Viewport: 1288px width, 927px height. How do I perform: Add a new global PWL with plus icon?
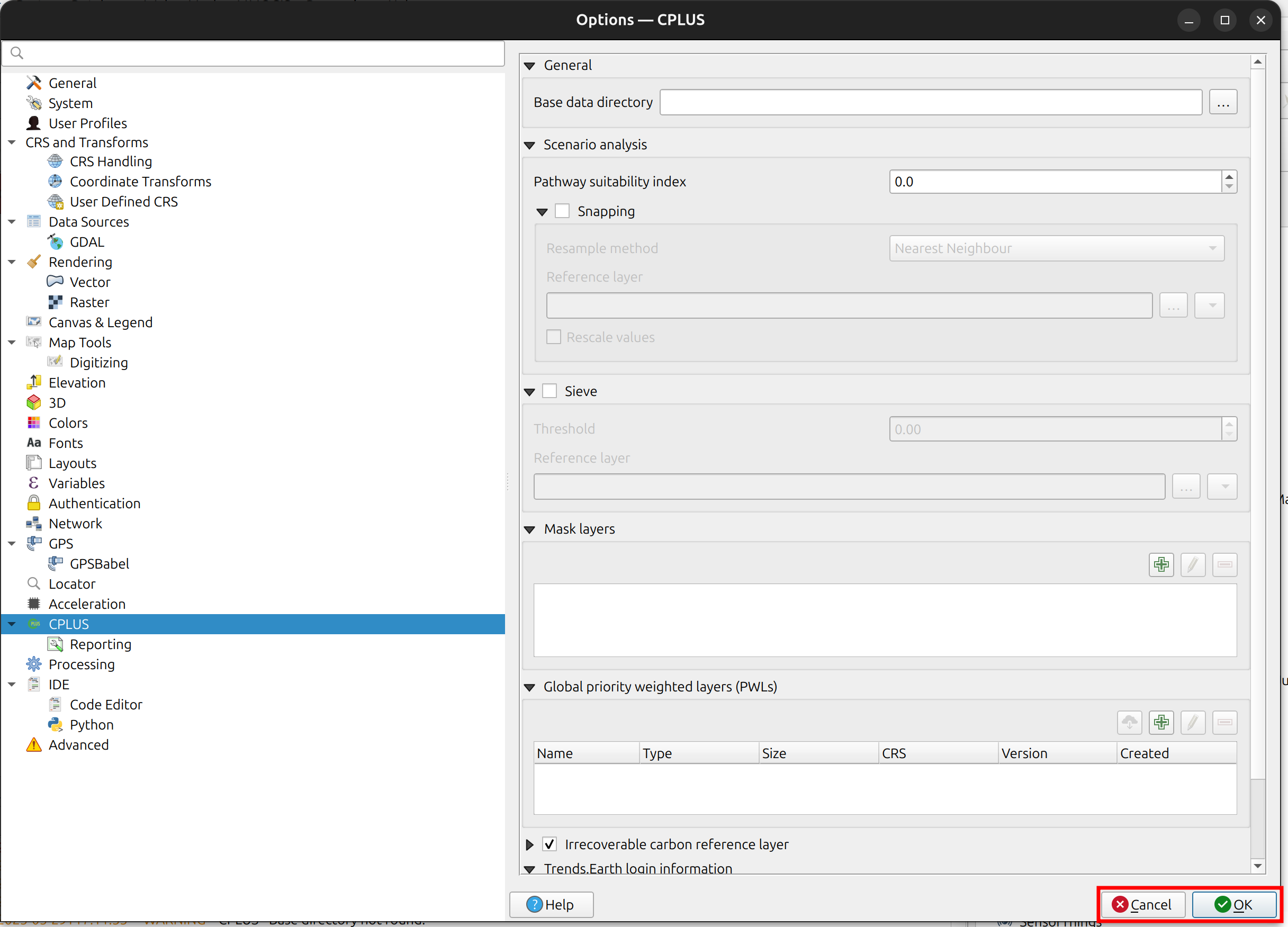(1161, 723)
